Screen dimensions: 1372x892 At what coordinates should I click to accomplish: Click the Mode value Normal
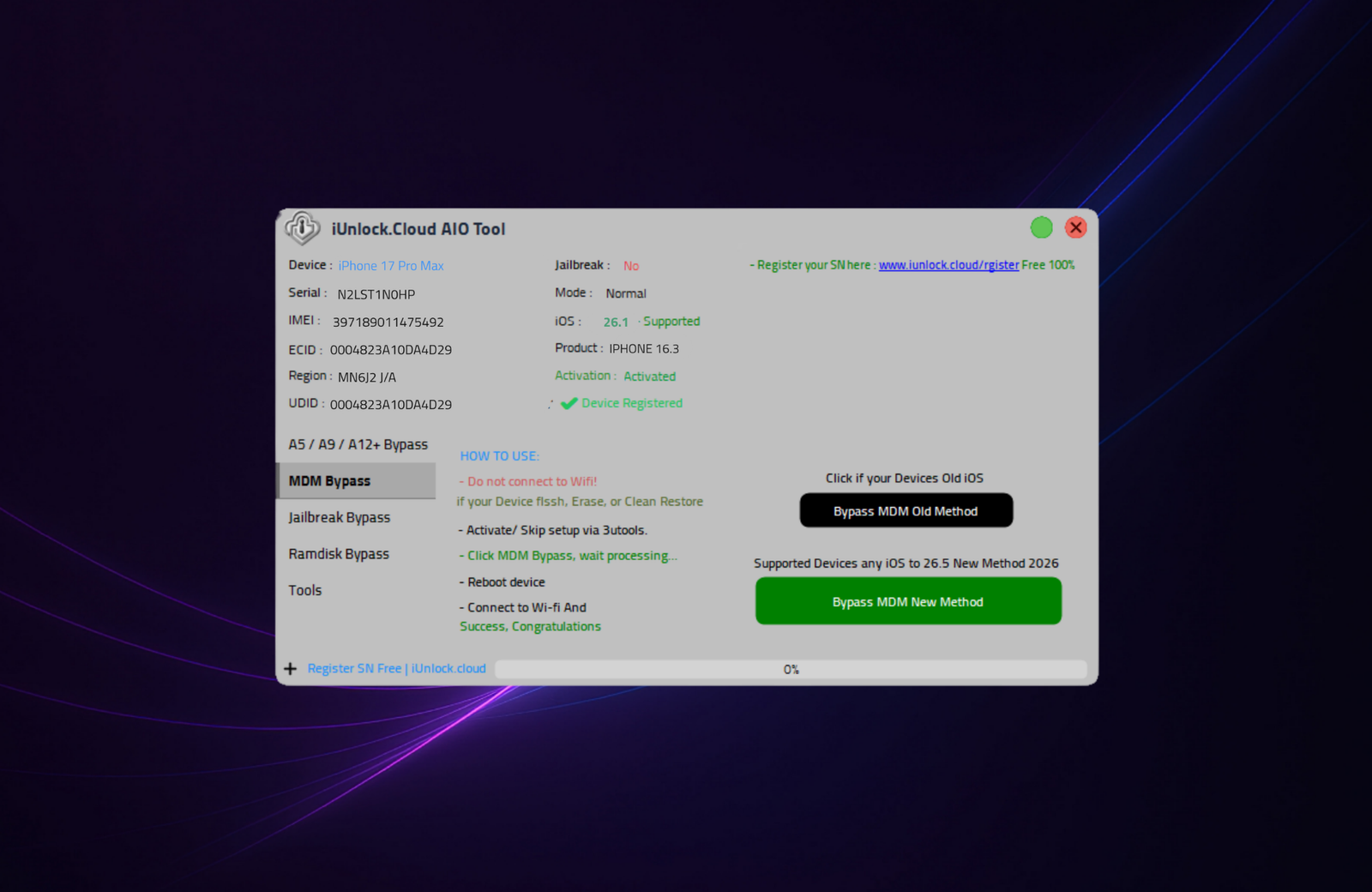click(x=626, y=293)
